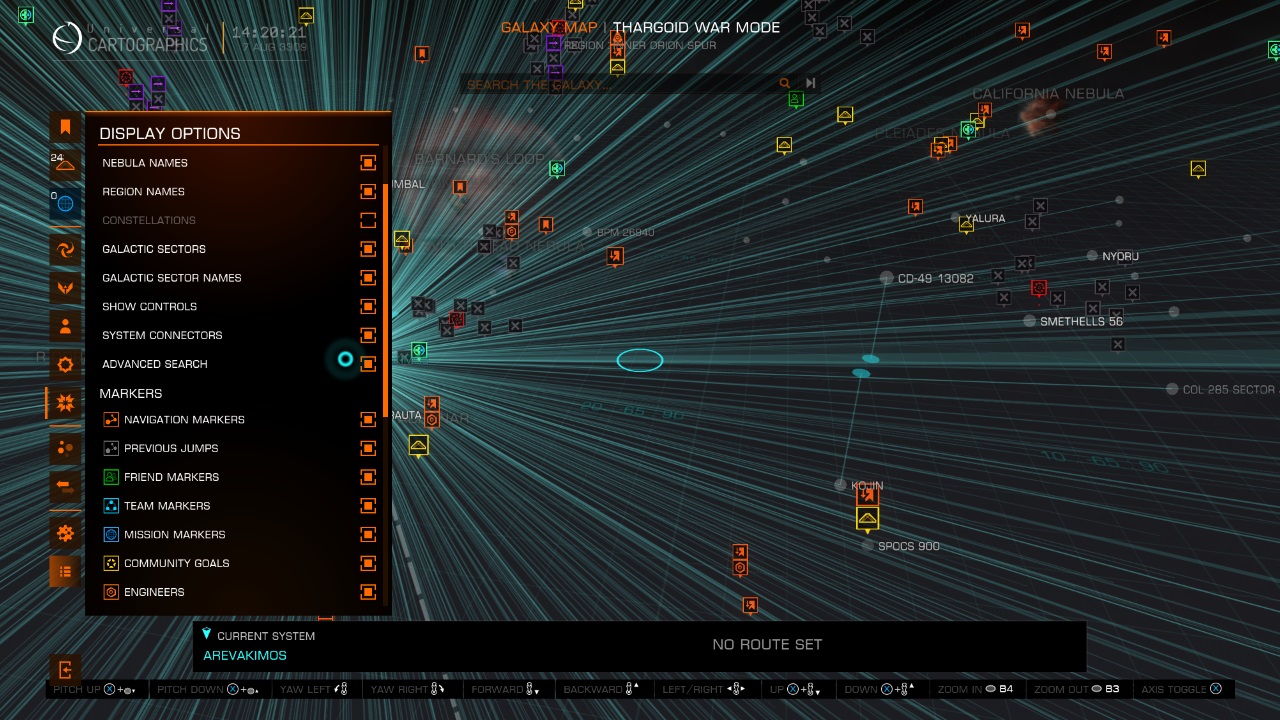The image size is (1280, 720).
Task: Open the three-dots map mode icon
Action: (x=65, y=448)
